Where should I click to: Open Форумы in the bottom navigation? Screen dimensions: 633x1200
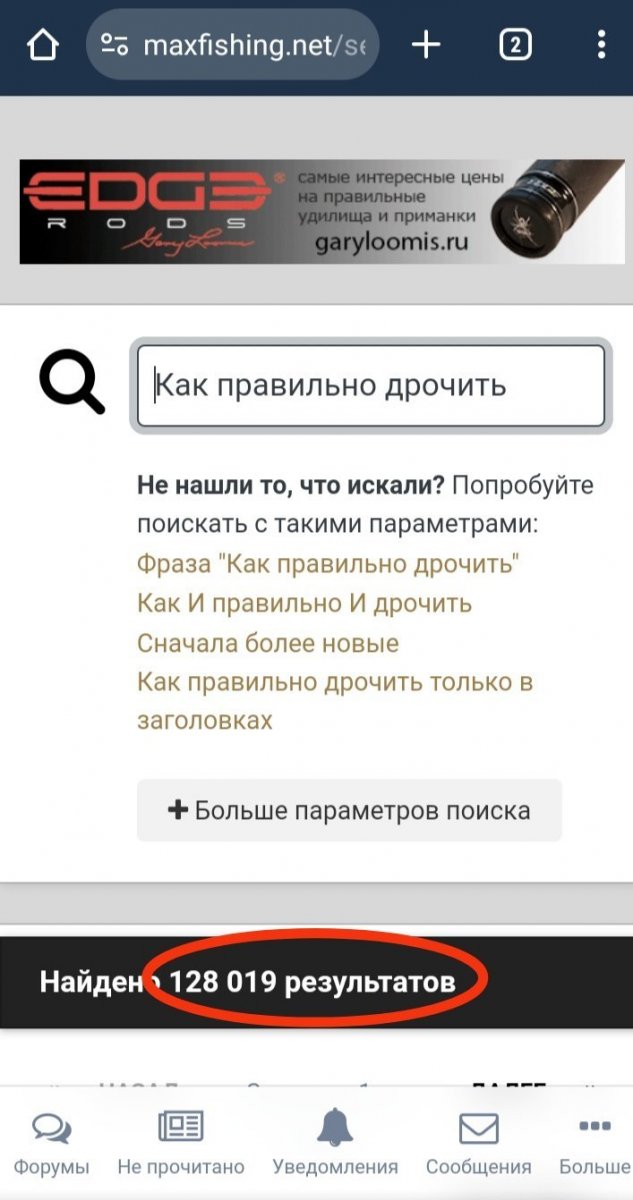tap(51, 1143)
